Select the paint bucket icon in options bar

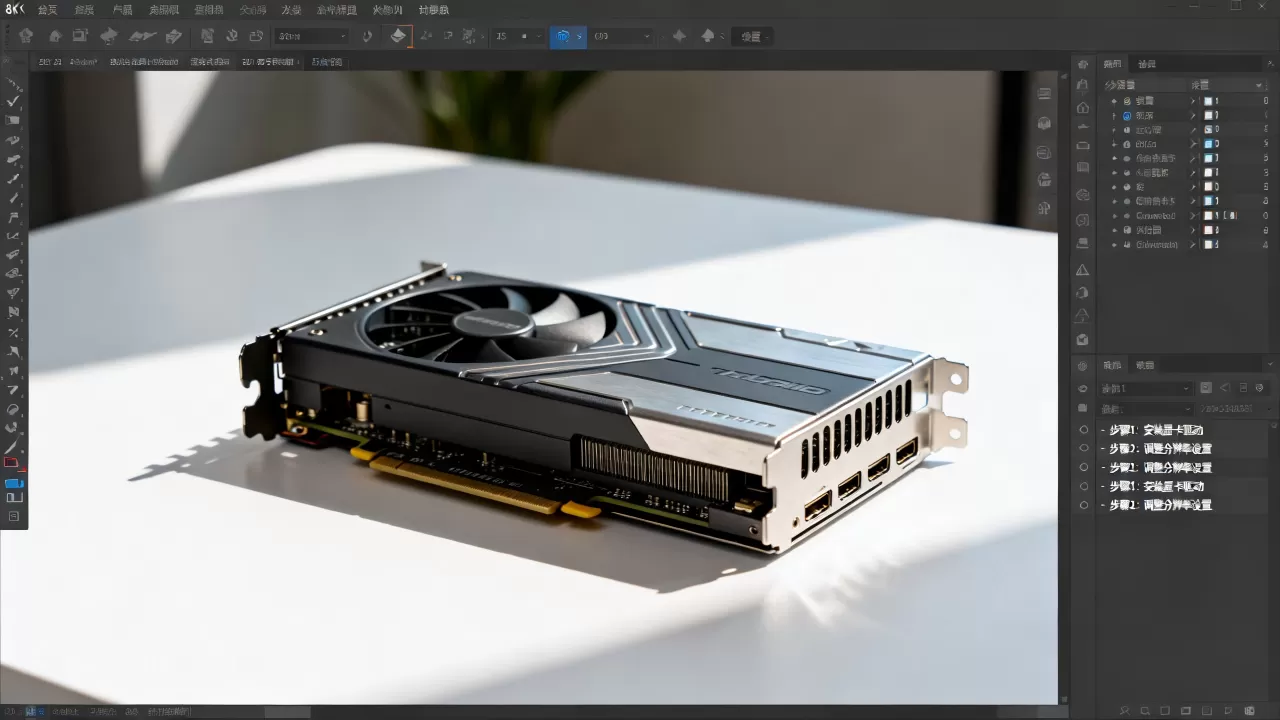click(x=398, y=36)
